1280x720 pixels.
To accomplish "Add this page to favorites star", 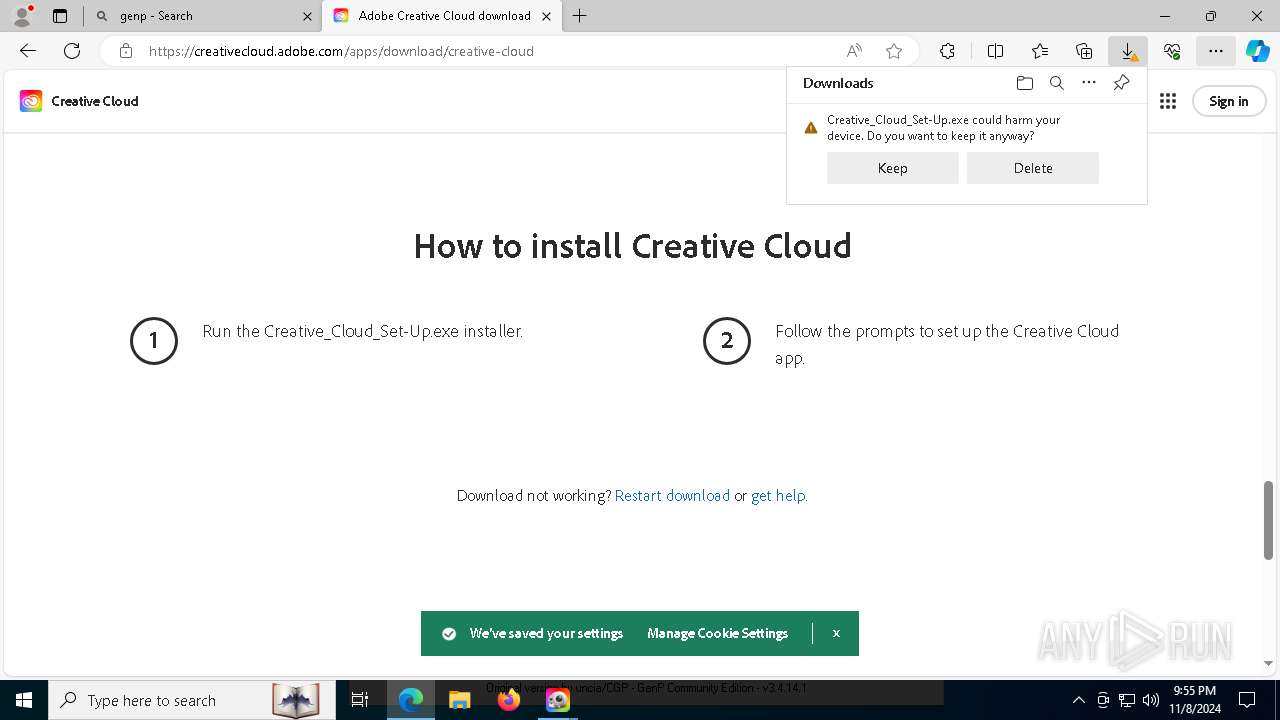I will [894, 51].
